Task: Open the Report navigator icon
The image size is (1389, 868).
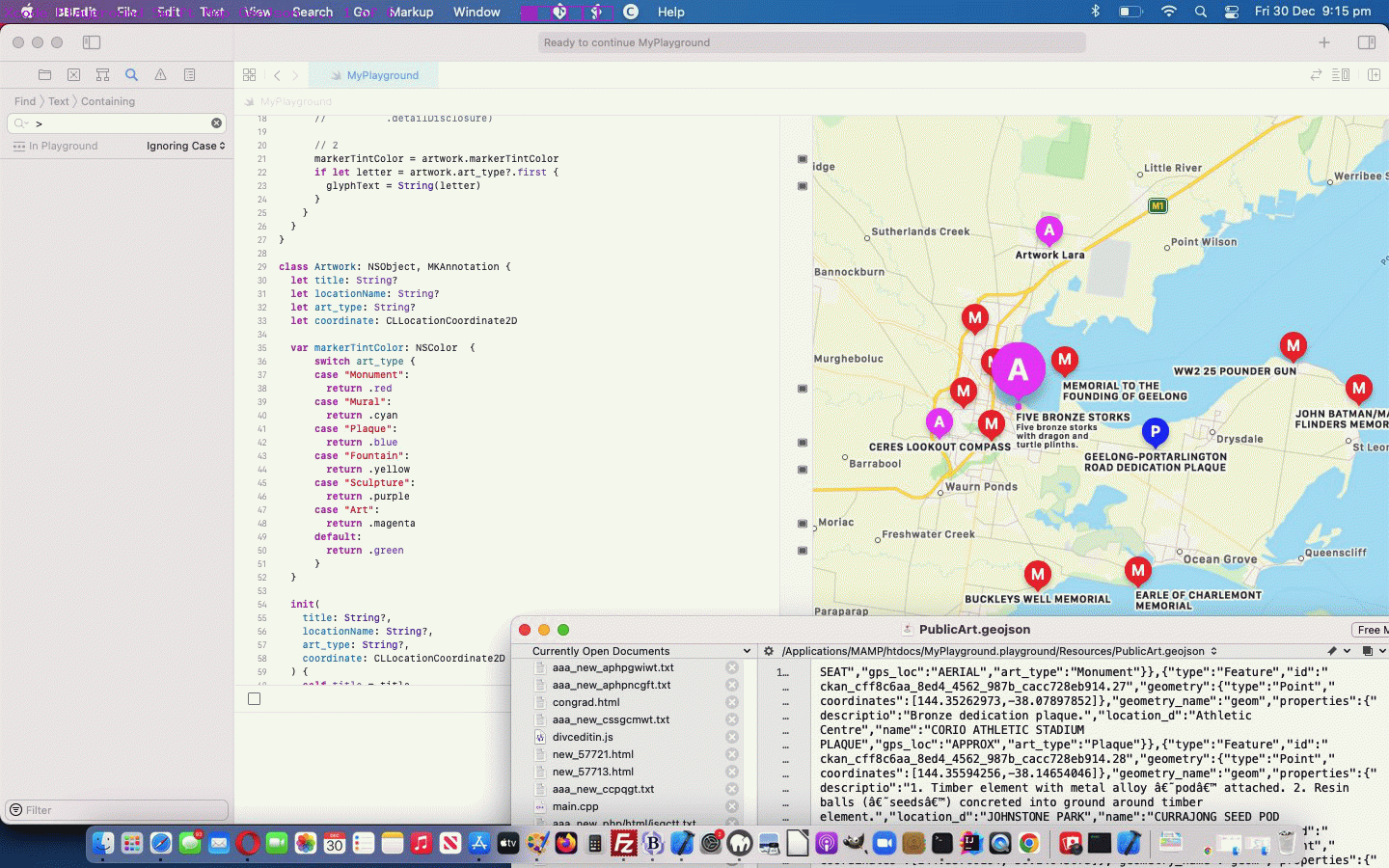Action: tap(189, 74)
